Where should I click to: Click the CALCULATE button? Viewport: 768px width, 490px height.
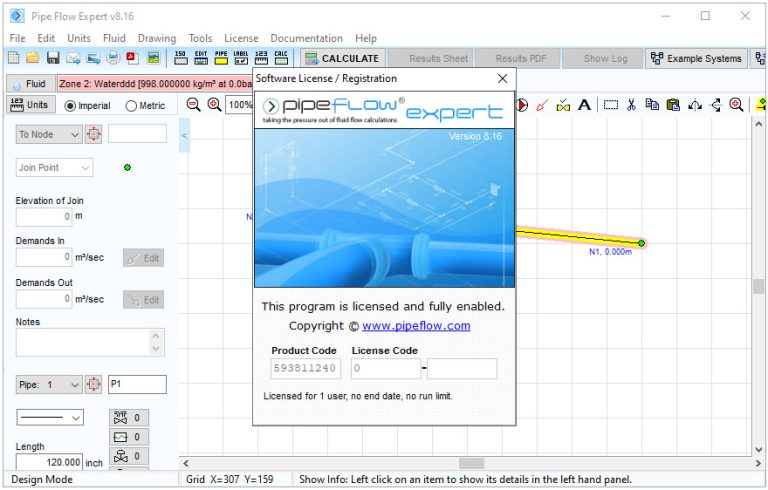[342, 58]
